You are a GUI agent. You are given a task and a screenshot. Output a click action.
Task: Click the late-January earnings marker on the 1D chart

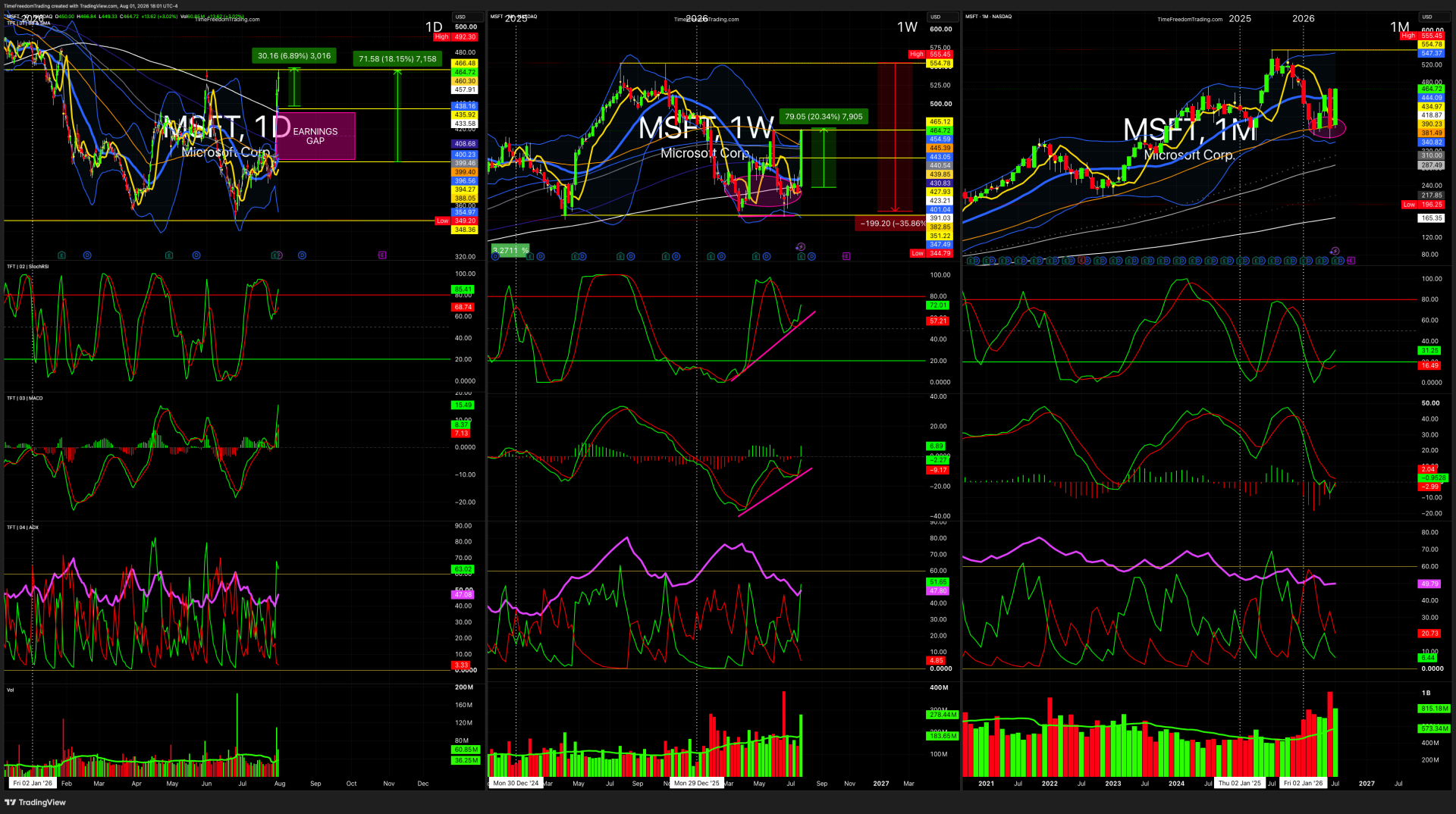point(61,255)
